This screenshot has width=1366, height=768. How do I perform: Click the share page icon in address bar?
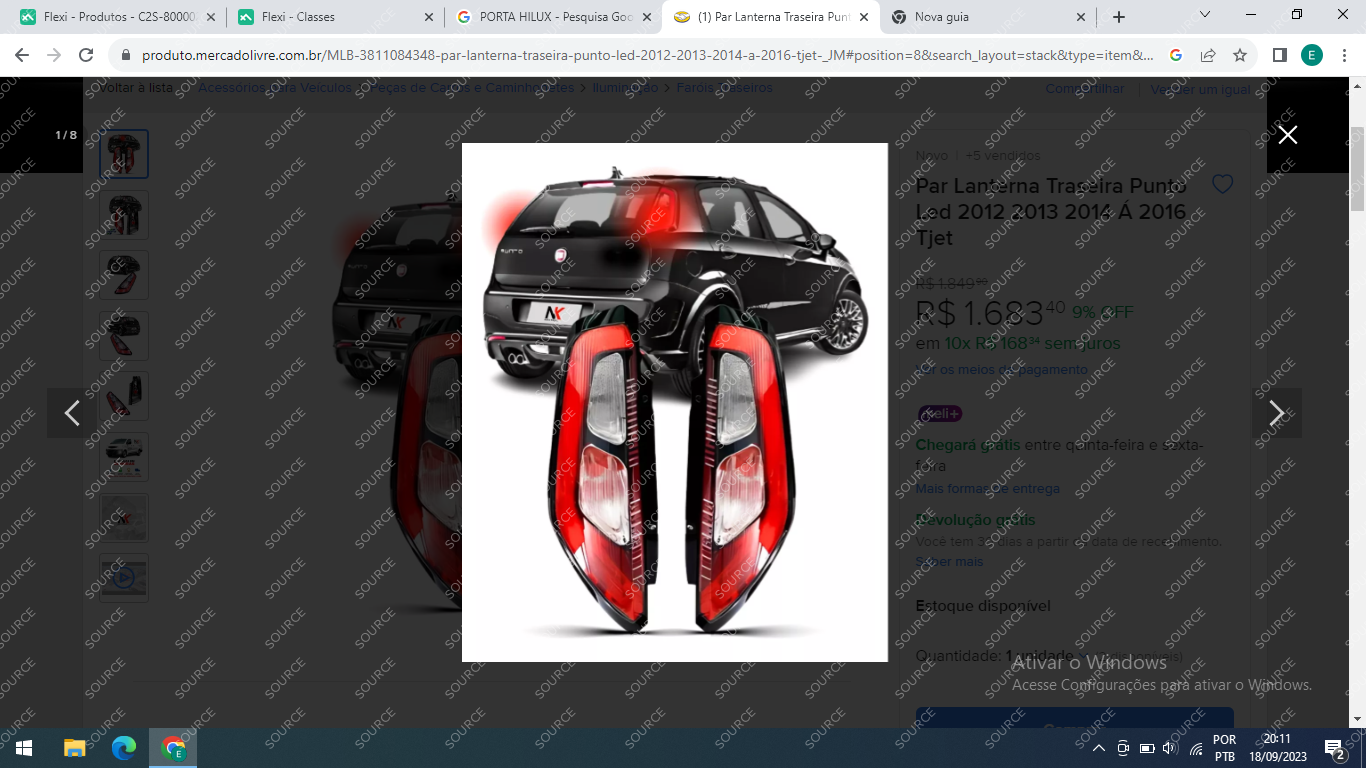click(1208, 55)
